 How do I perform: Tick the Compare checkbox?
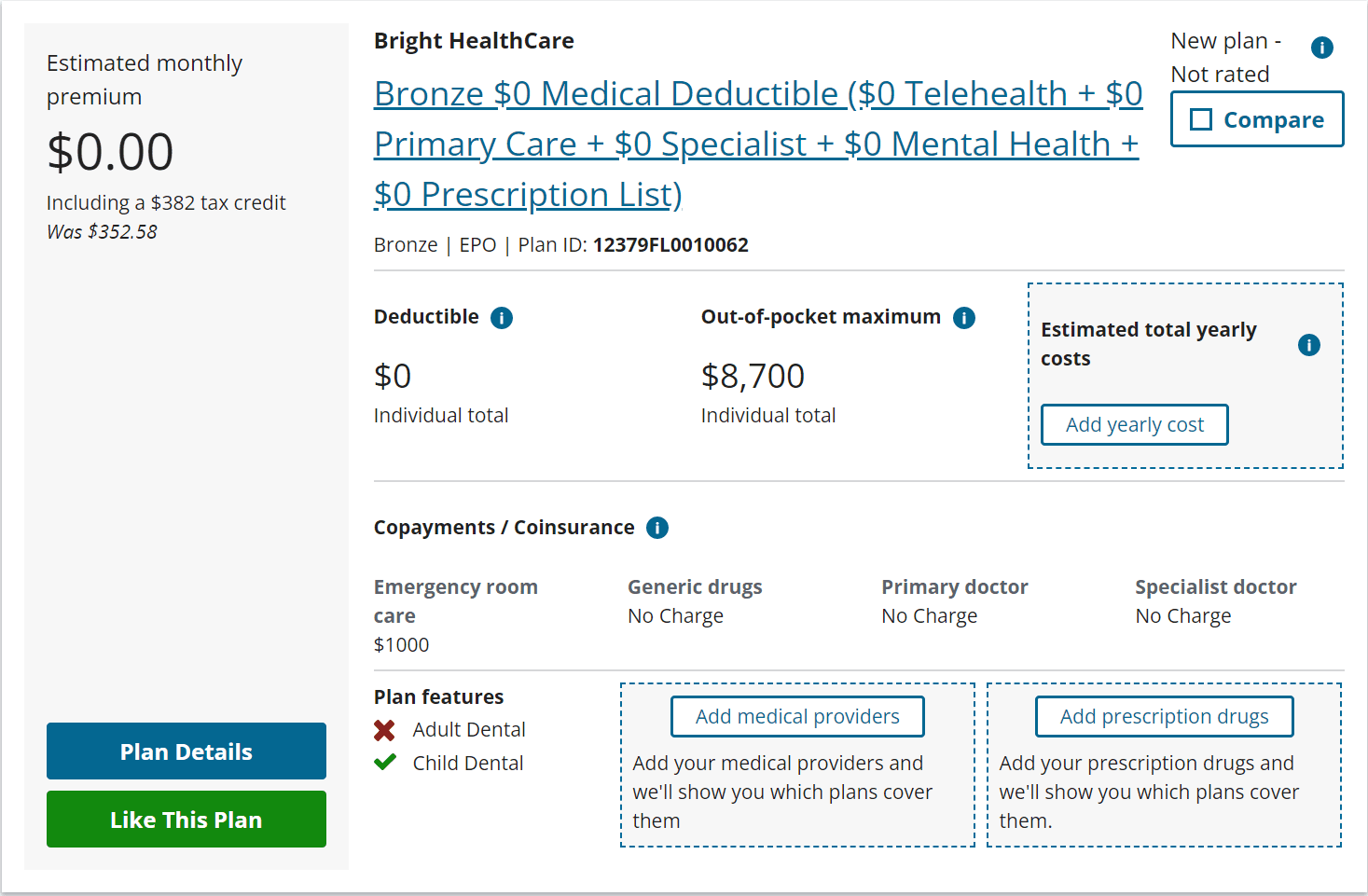point(1202,119)
